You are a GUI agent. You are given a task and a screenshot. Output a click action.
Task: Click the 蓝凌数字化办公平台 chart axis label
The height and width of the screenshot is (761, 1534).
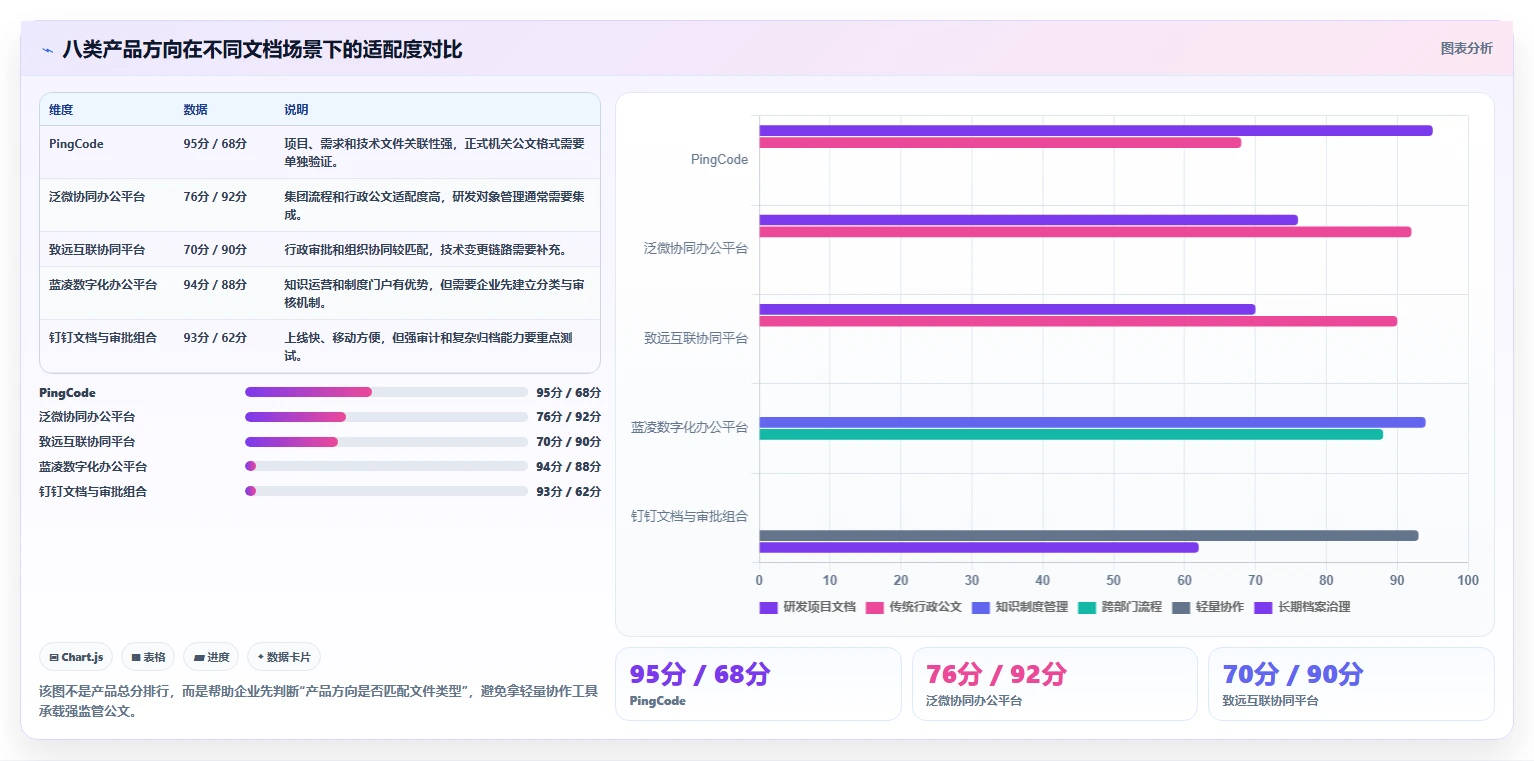[689, 427]
